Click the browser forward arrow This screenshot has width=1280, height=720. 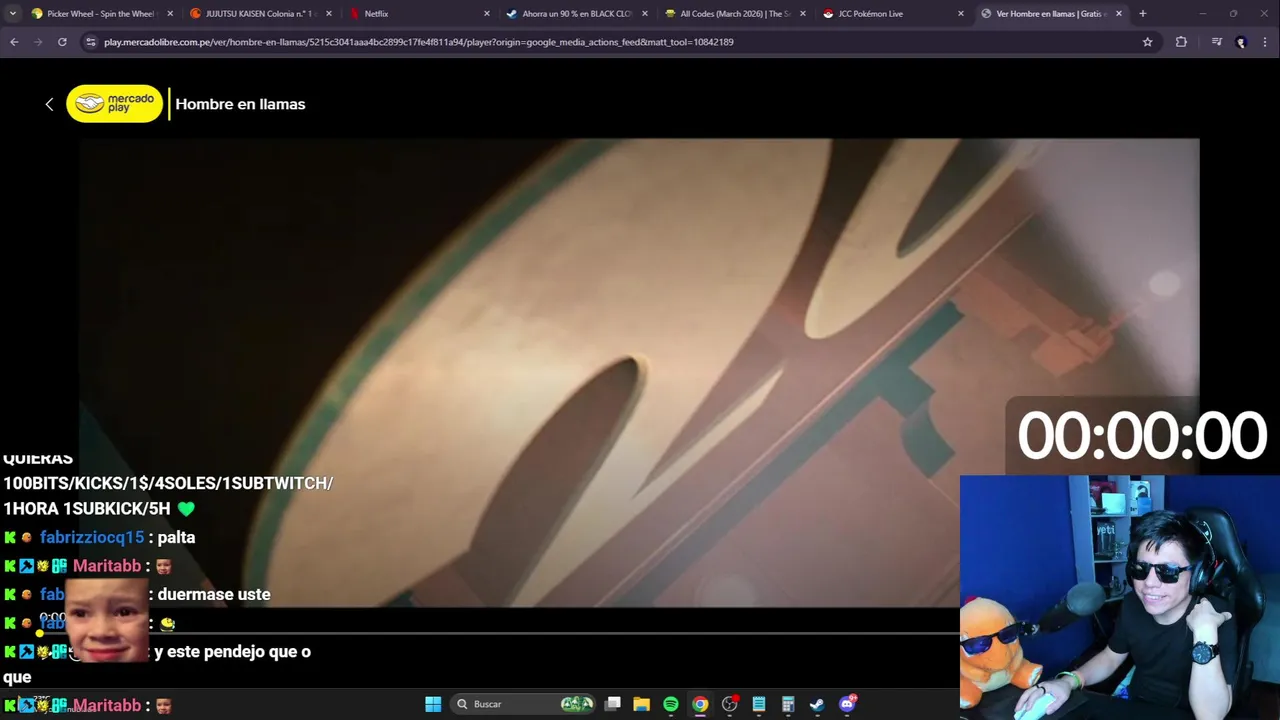[x=38, y=42]
